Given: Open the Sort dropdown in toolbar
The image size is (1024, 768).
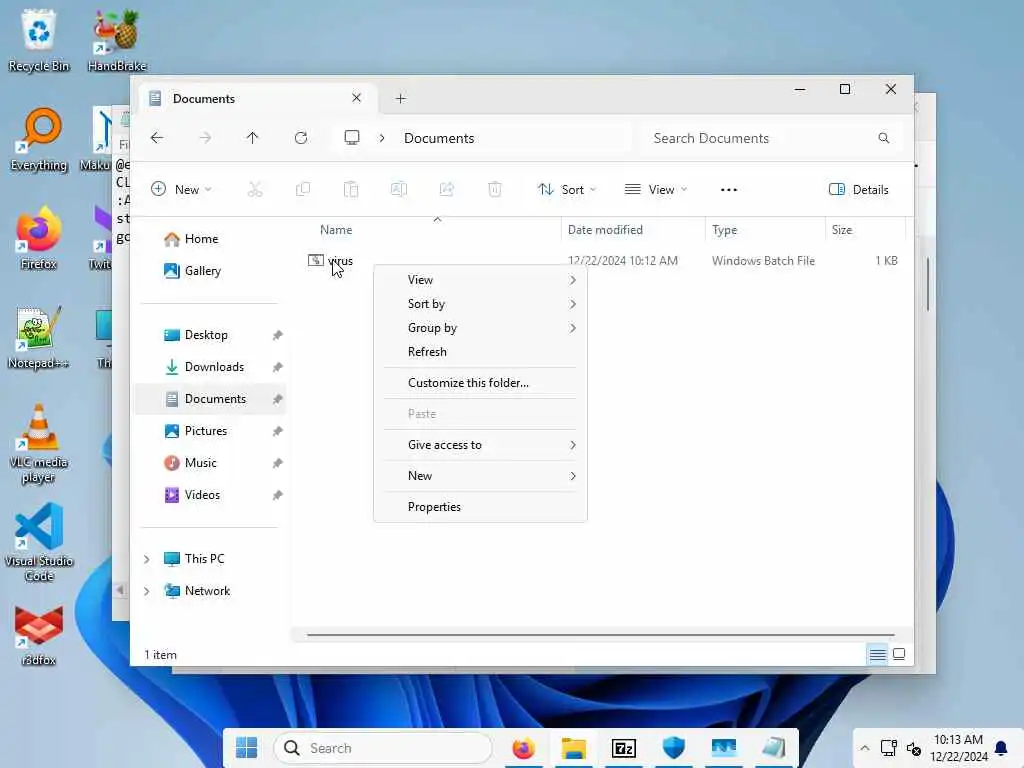Looking at the screenshot, I should click(567, 189).
